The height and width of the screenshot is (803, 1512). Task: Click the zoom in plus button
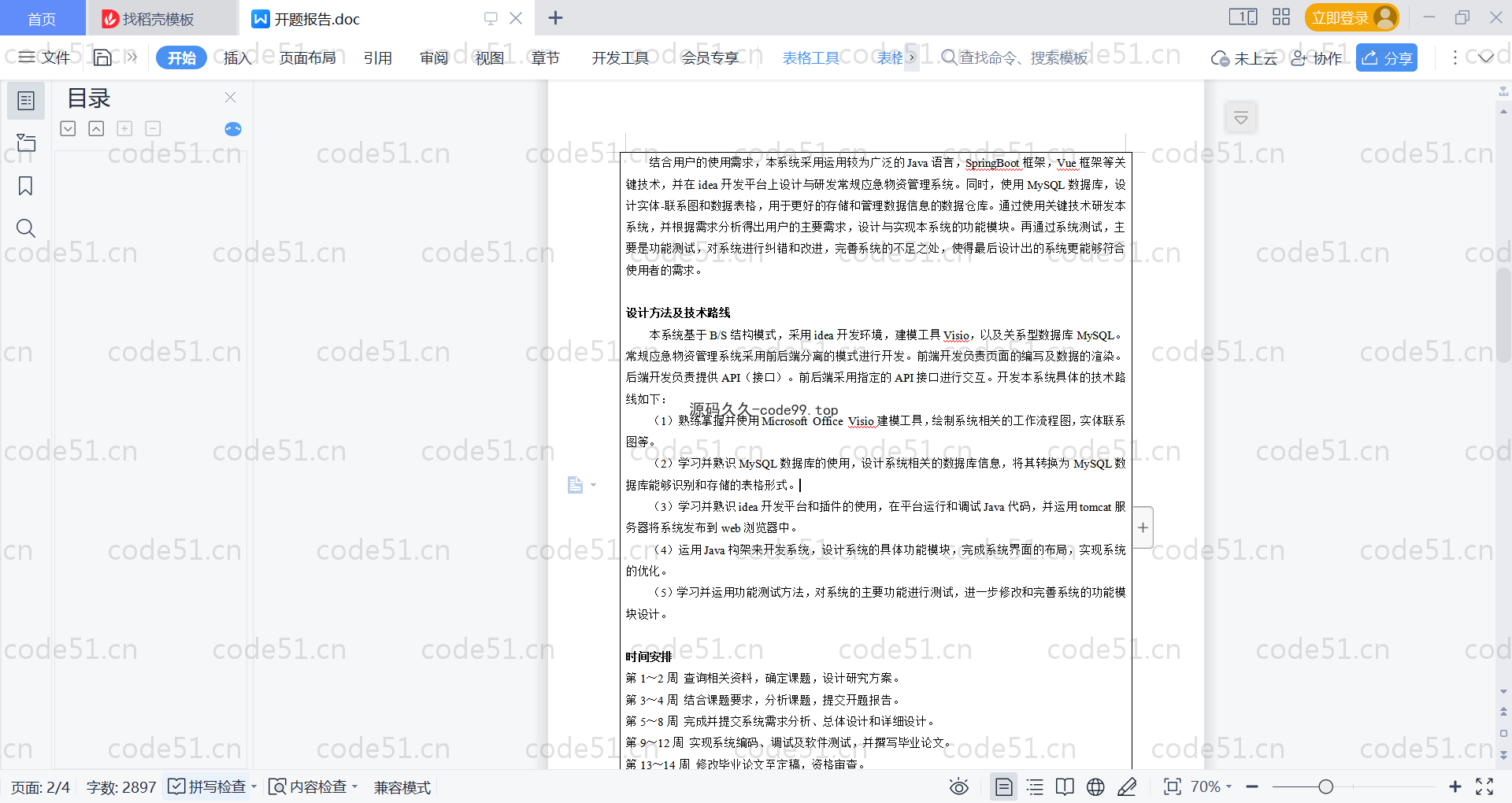[x=1455, y=786]
